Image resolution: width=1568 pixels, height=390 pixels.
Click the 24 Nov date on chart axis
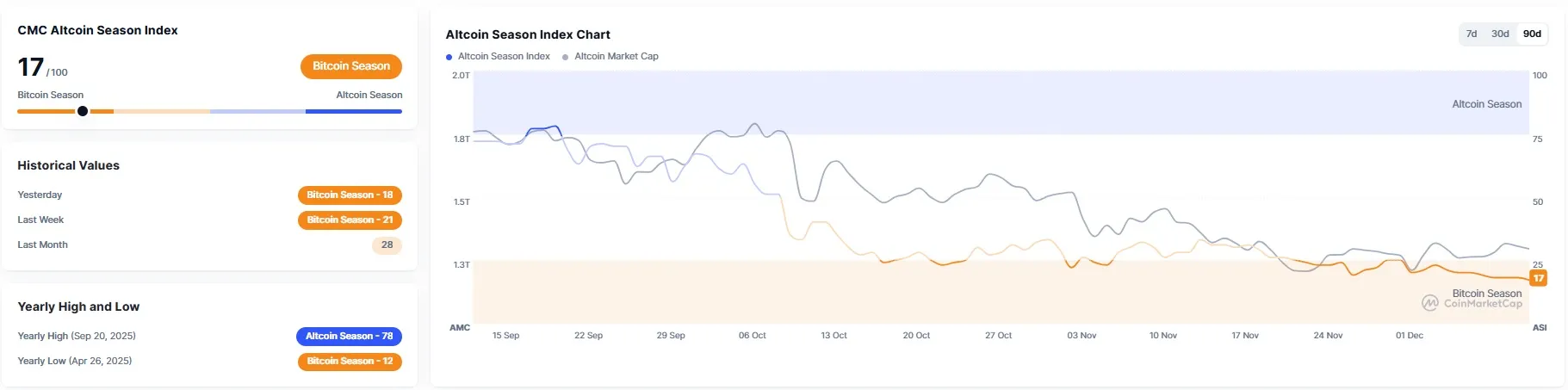click(x=1328, y=335)
